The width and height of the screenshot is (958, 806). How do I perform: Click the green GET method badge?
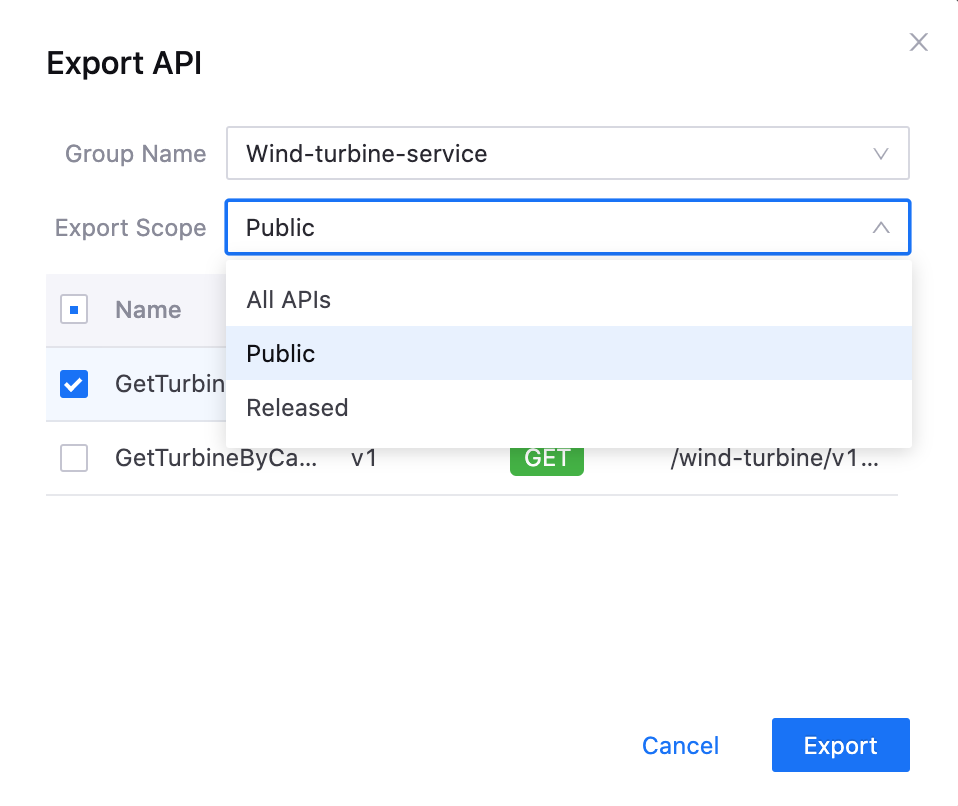pos(546,458)
